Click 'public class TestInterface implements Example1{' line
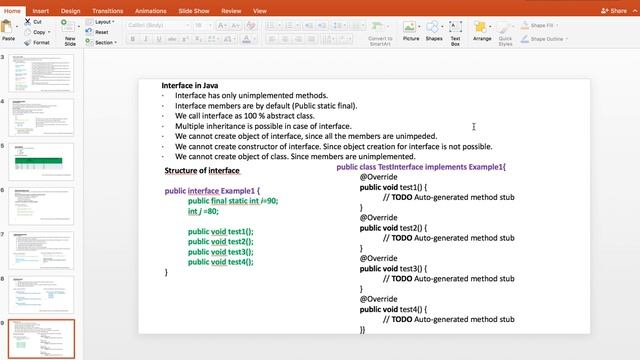The height and width of the screenshot is (360, 640). pos(421,167)
